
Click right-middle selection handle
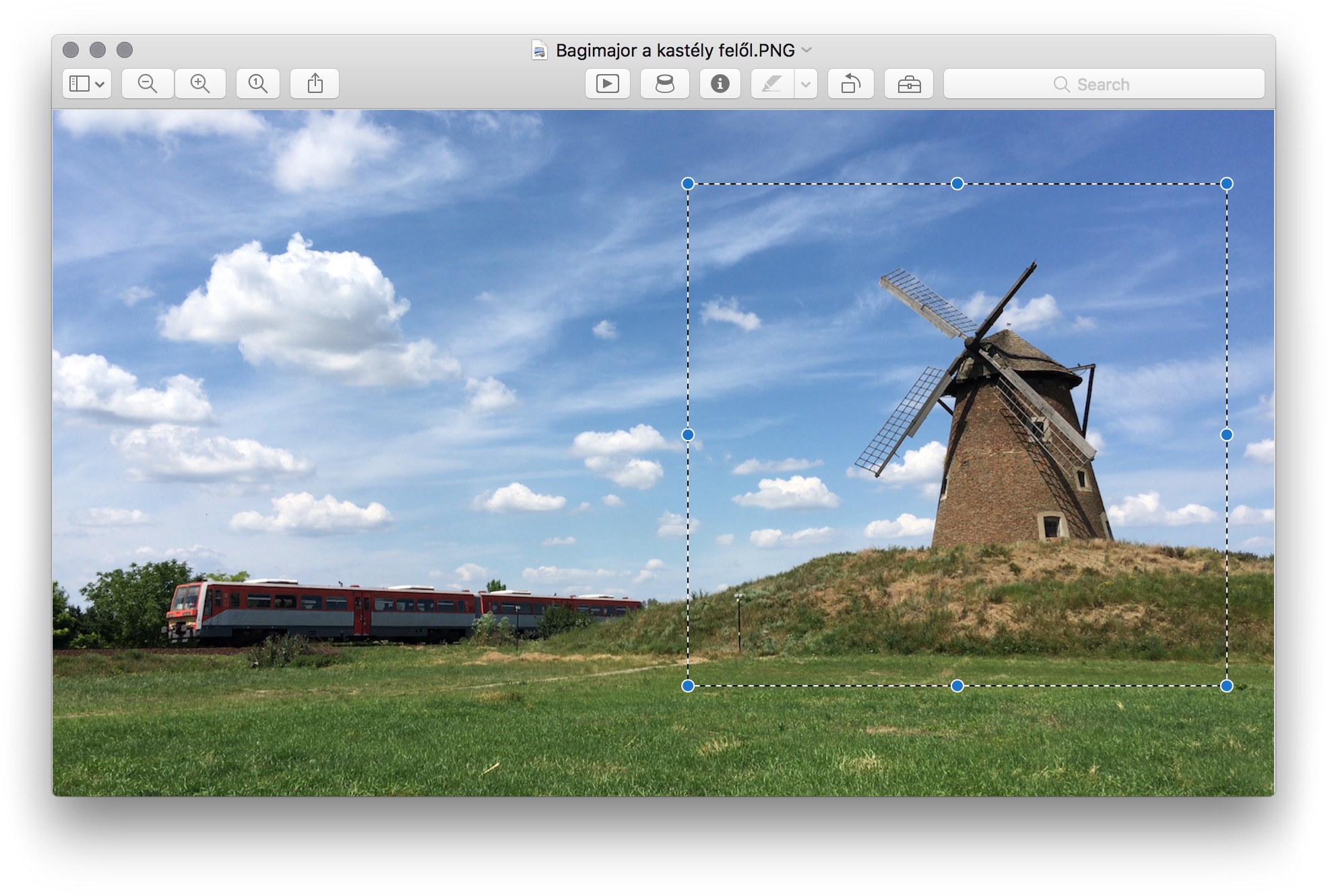tap(1227, 435)
